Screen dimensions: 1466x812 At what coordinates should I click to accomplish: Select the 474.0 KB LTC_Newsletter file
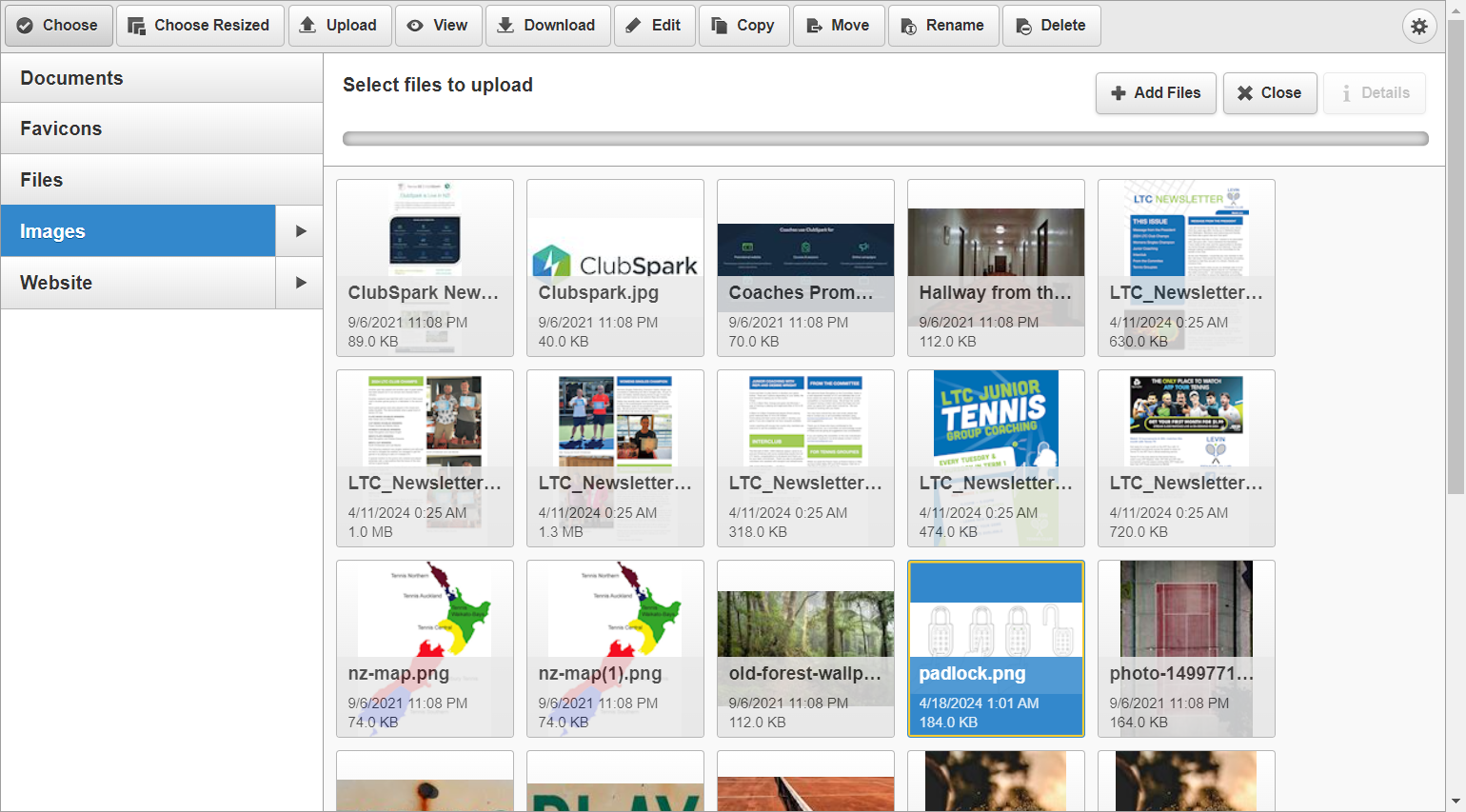coord(996,458)
